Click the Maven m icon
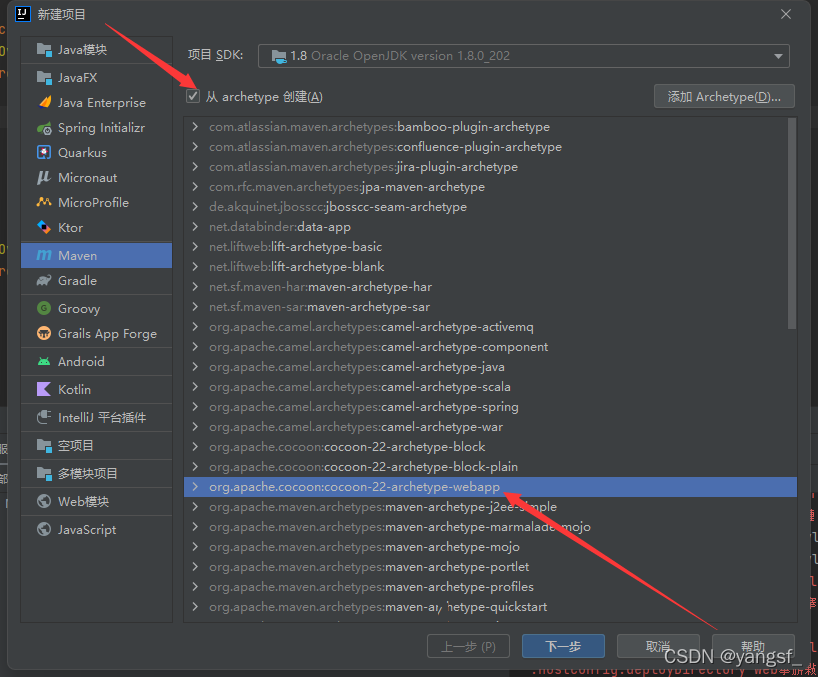This screenshot has width=818, height=677. point(44,255)
